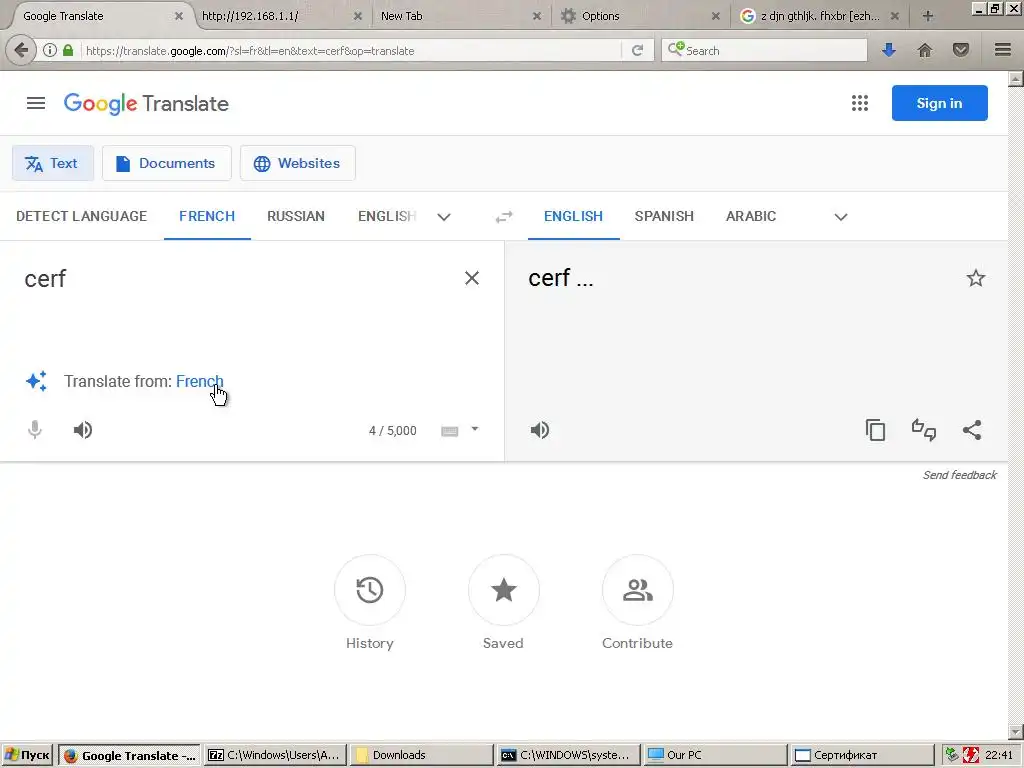Open the input tools dropdown arrow
This screenshot has height=768, width=1024.
(475, 429)
